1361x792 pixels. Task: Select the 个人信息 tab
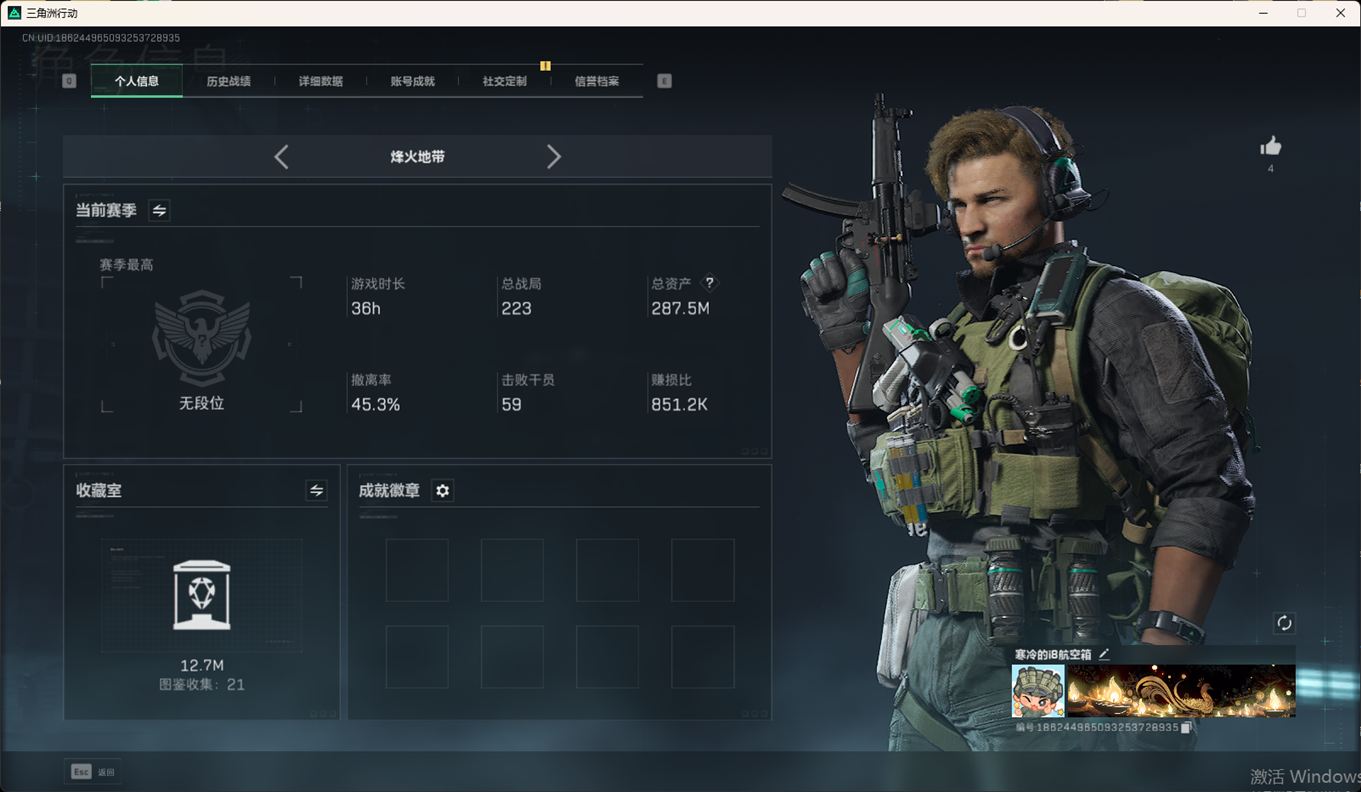coord(137,81)
